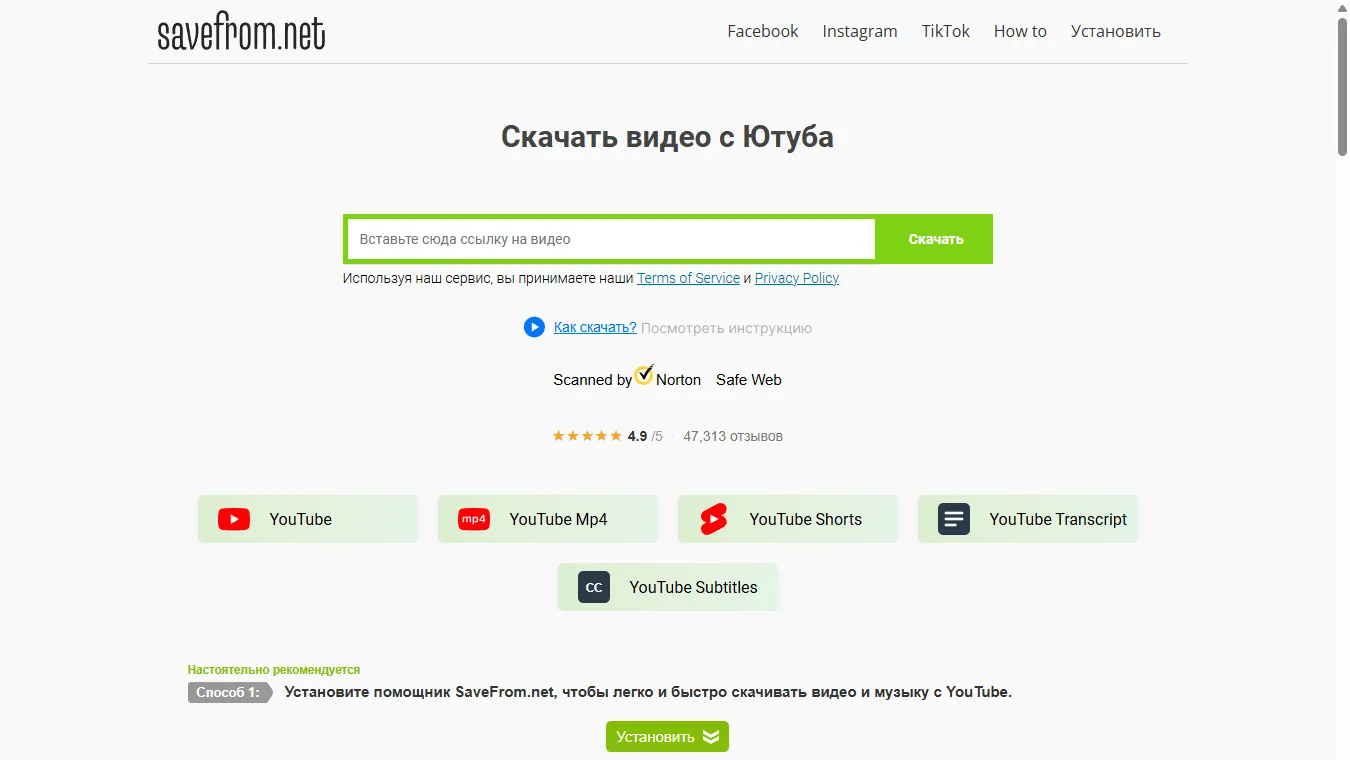Open Instagram in the top menu
Image resolution: width=1350 pixels, height=760 pixels.
tap(860, 31)
